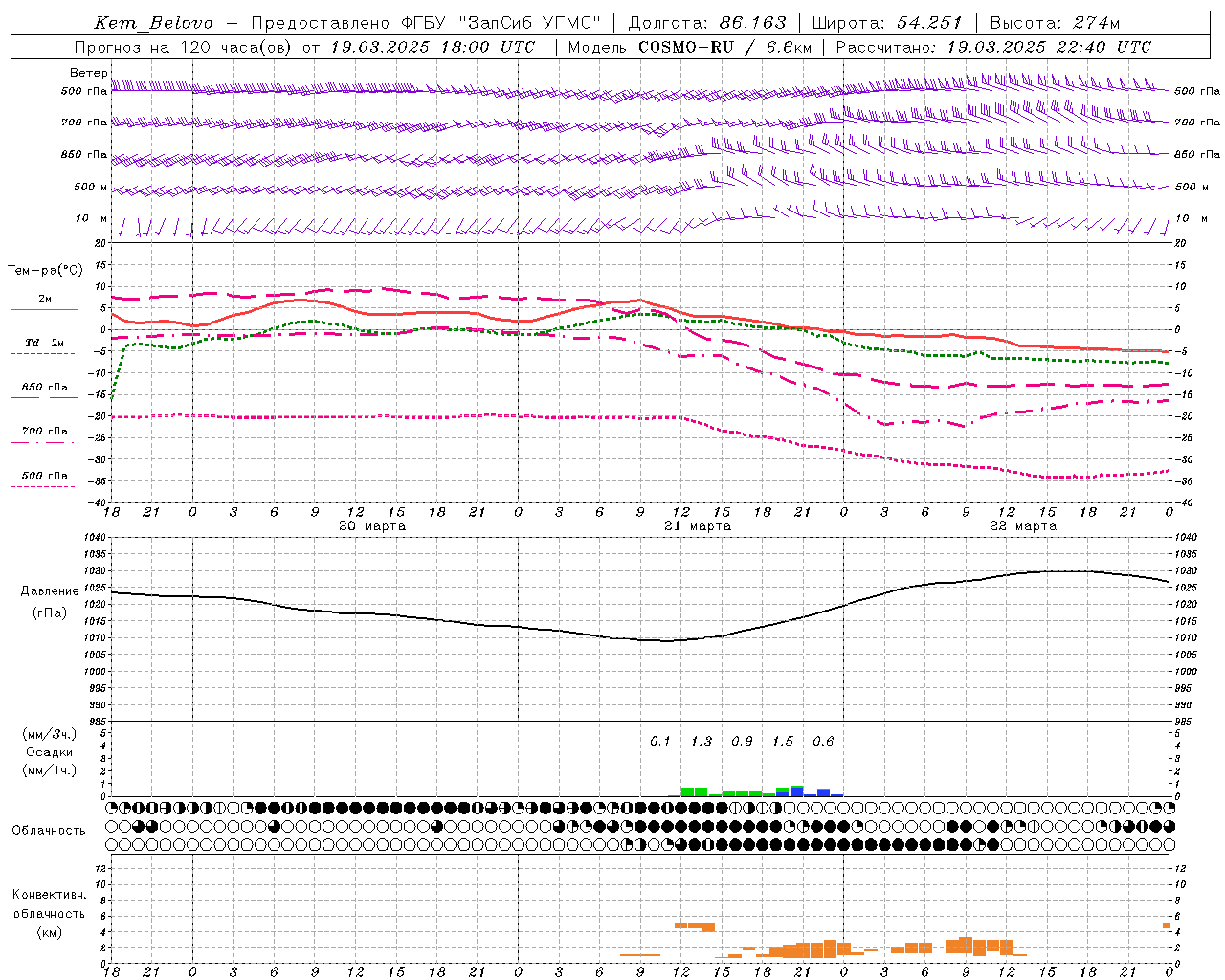Select the "ЗапСиб УГМС" provider text
Viewport: 1225px width, 980px height.
530,23
